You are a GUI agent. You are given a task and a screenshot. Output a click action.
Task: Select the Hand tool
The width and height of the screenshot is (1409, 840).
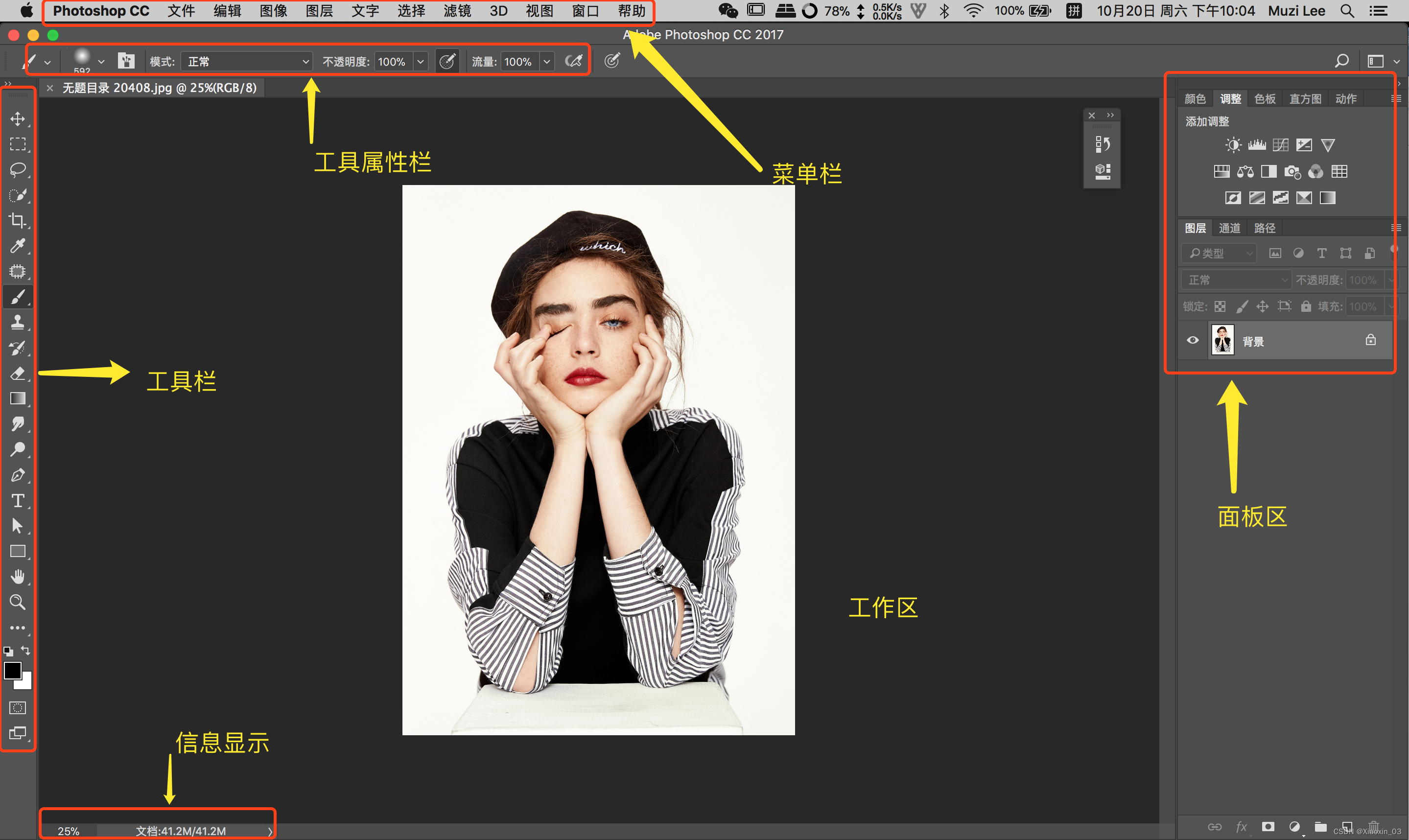(18, 577)
